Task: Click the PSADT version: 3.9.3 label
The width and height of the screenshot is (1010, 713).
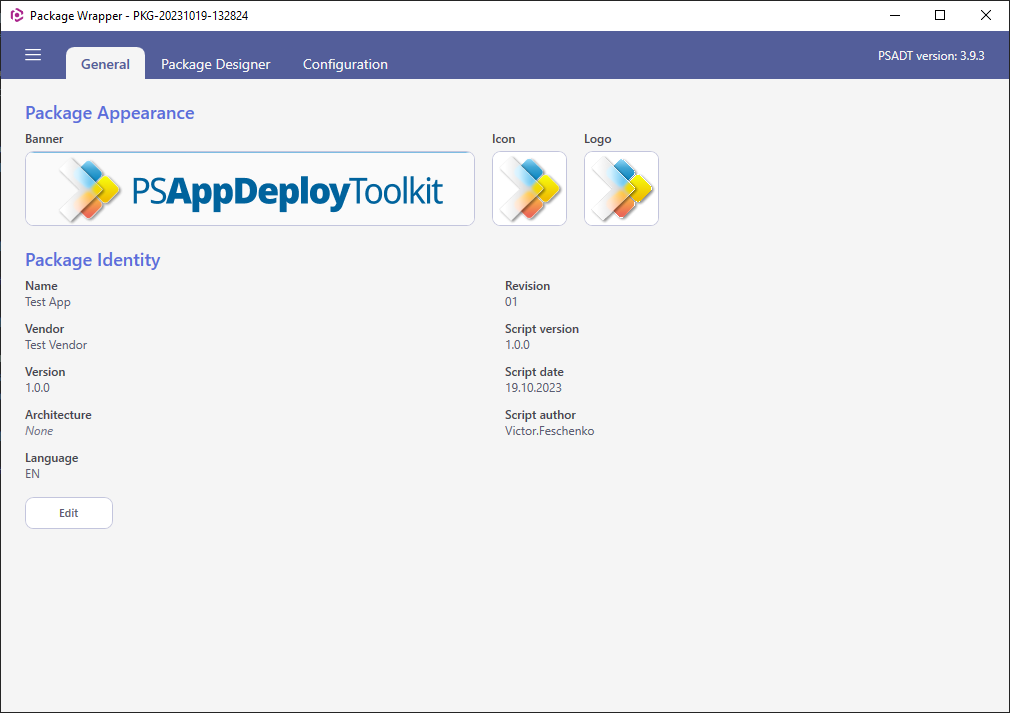Action: tap(931, 56)
